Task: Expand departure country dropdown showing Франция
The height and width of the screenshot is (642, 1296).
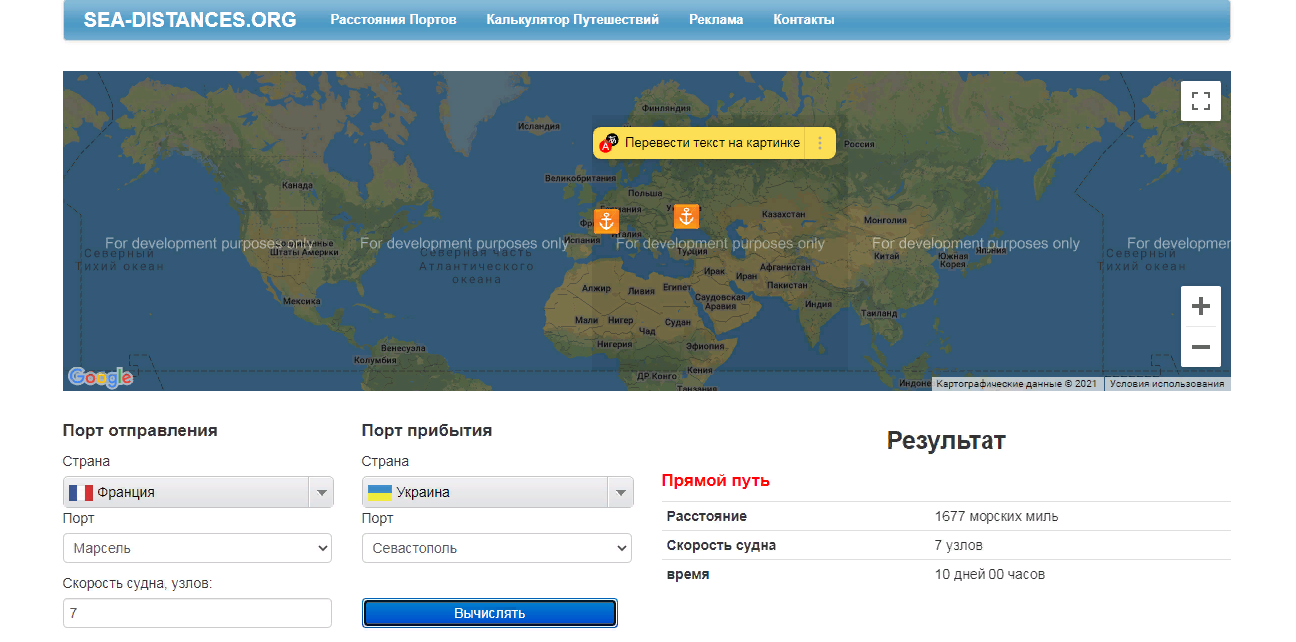Action: click(x=197, y=492)
